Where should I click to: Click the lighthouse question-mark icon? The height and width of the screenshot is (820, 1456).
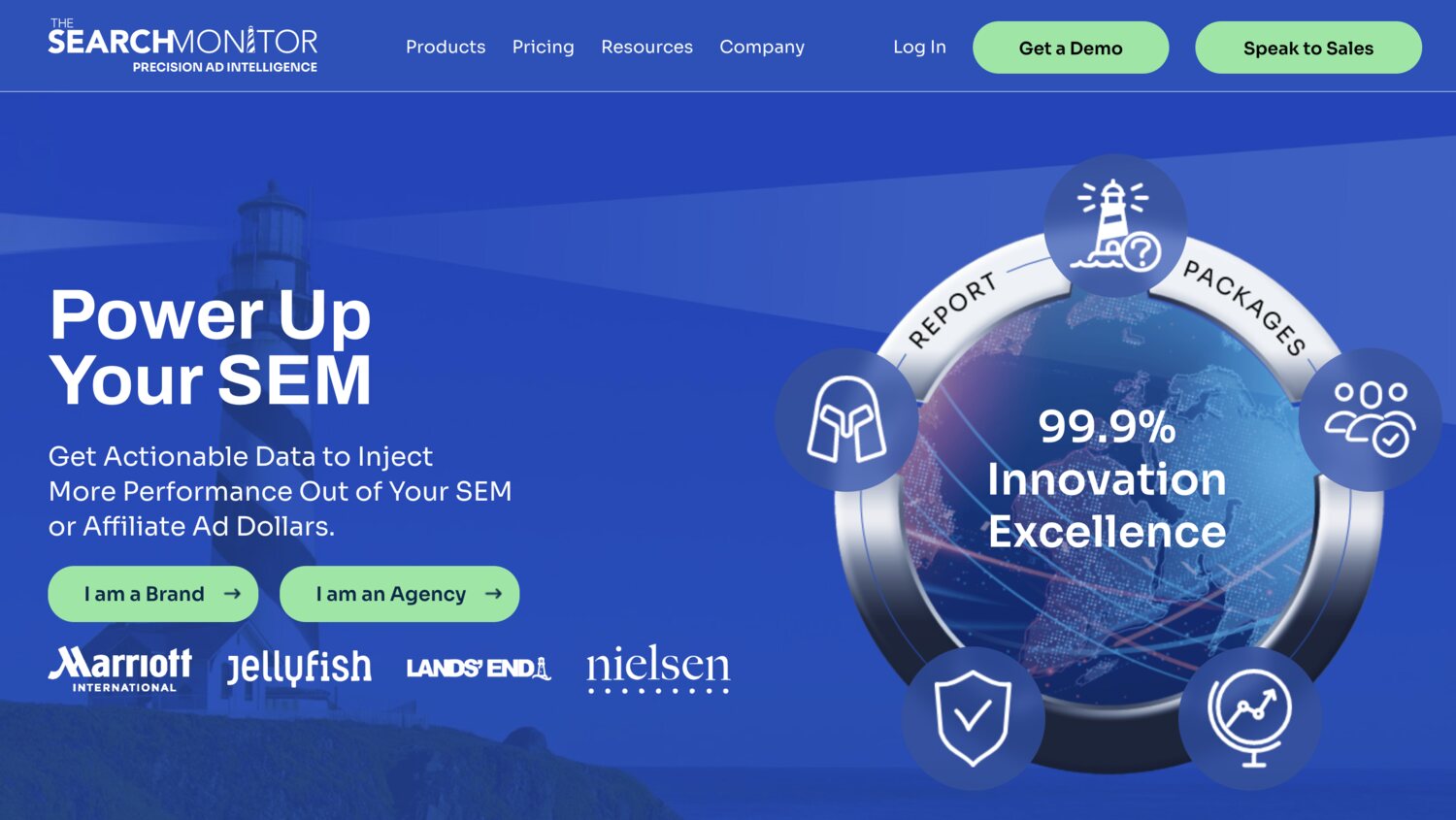(x=1115, y=225)
